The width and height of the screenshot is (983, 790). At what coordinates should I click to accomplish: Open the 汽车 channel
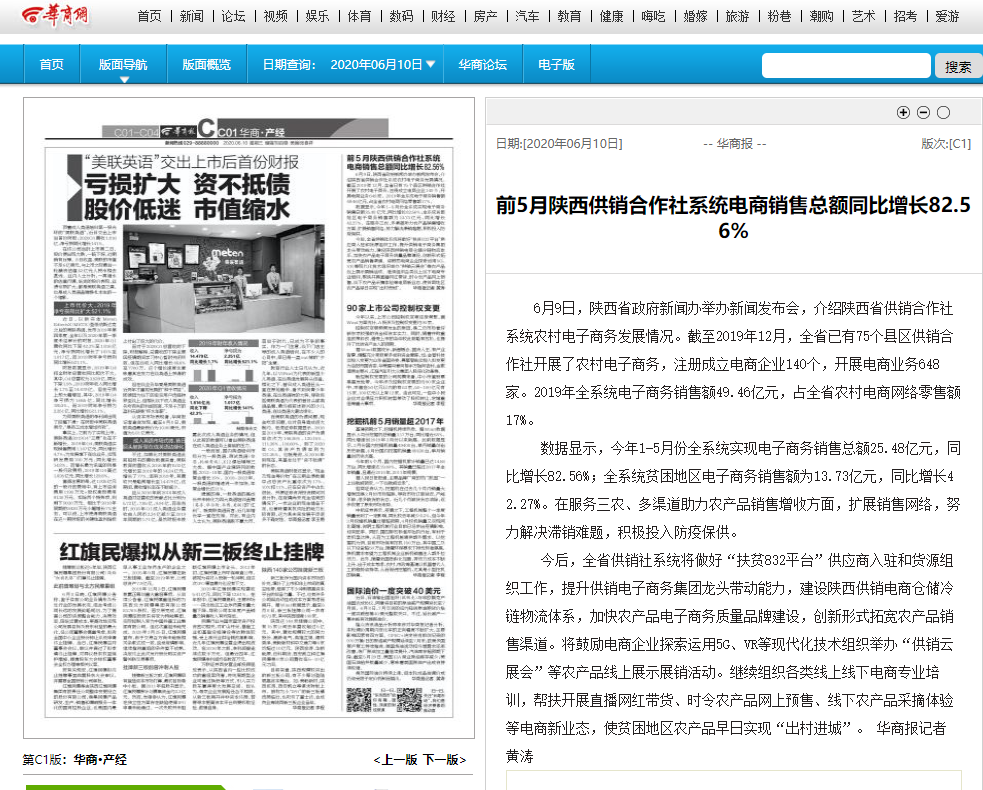click(527, 16)
